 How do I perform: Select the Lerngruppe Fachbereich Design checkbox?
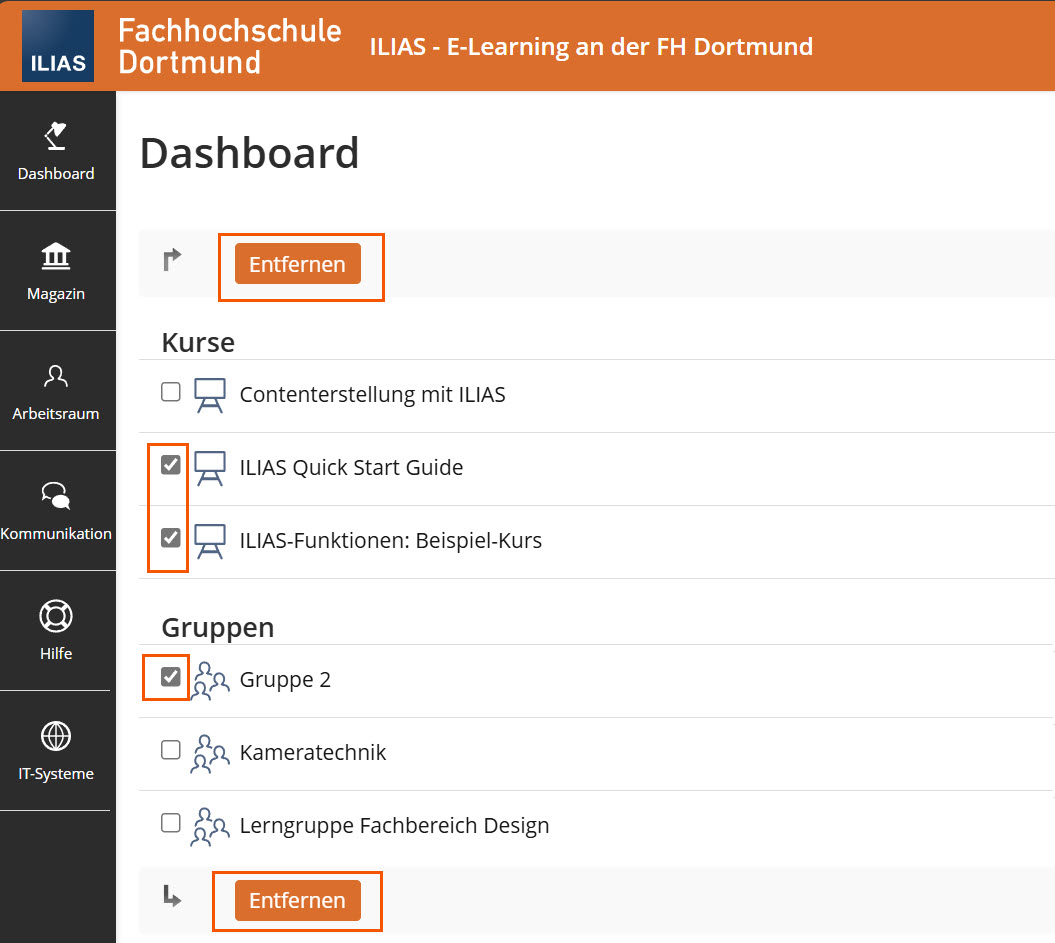coord(171,823)
